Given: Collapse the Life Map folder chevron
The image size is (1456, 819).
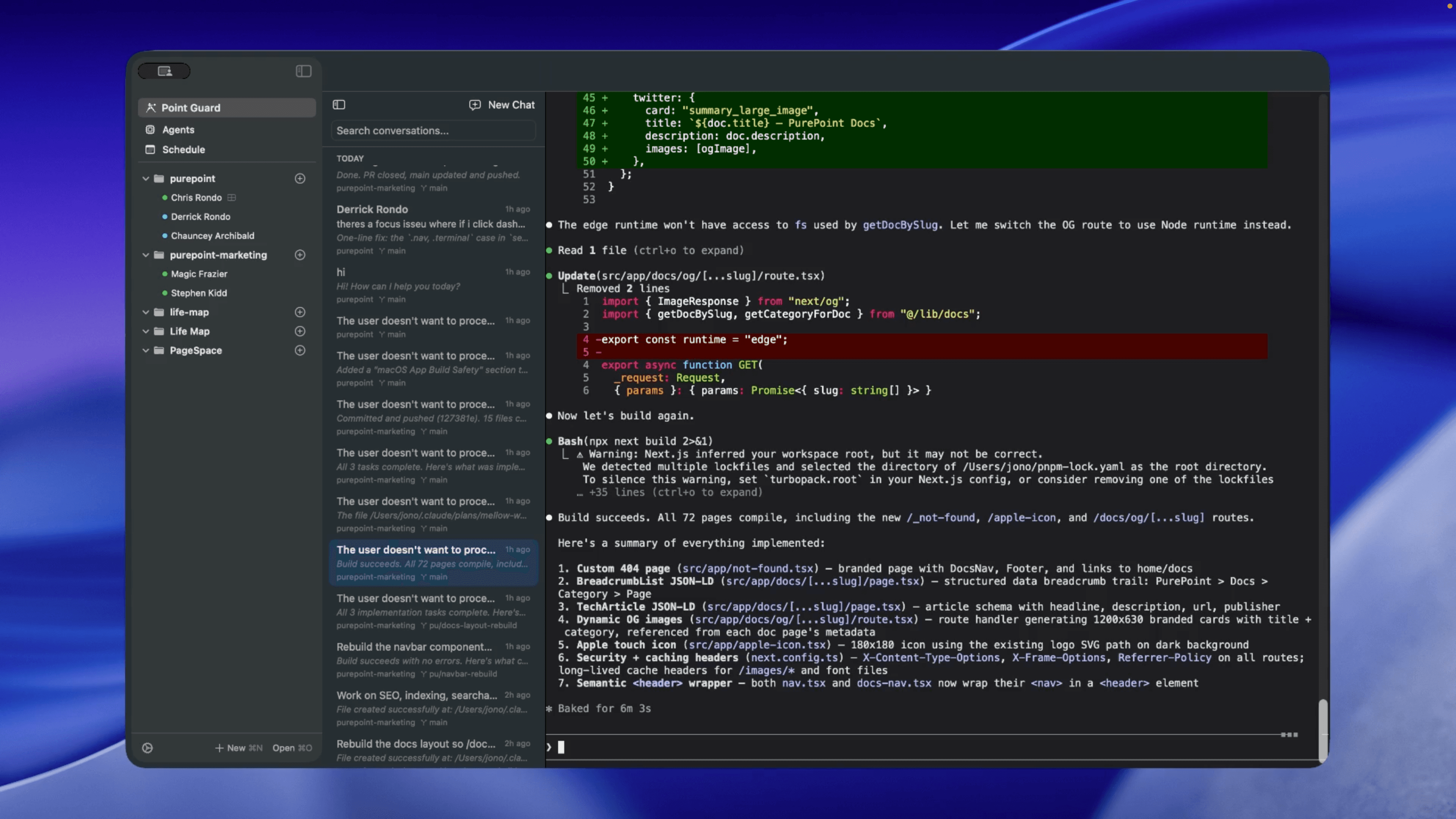Looking at the screenshot, I should [x=146, y=331].
